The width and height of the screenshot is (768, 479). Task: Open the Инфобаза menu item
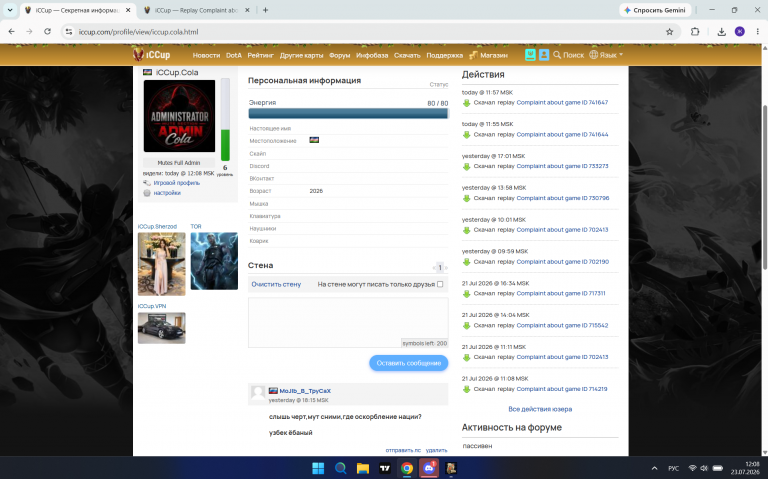click(372, 55)
